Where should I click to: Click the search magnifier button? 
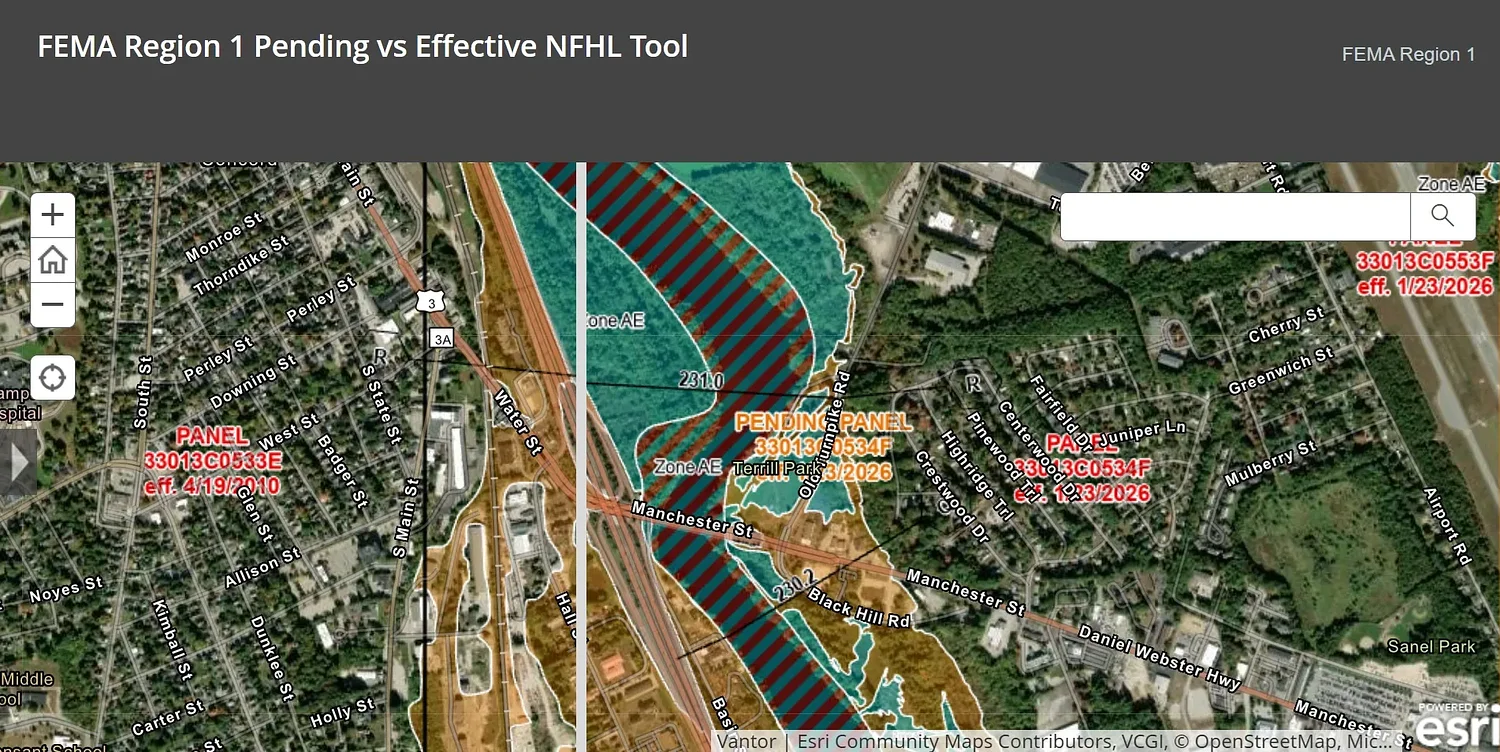coord(1442,216)
